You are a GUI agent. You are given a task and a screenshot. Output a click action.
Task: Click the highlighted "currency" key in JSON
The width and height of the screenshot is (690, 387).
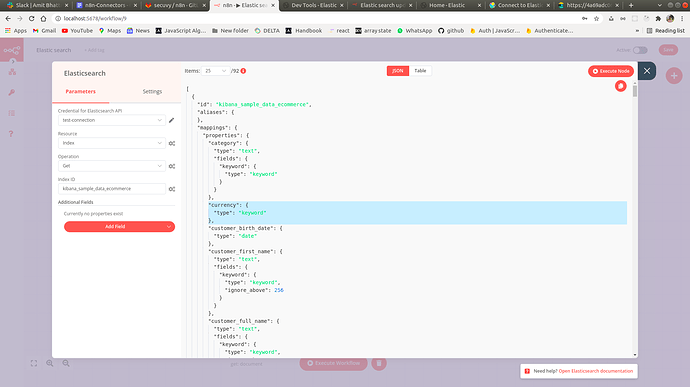click(x=225, y=205)
